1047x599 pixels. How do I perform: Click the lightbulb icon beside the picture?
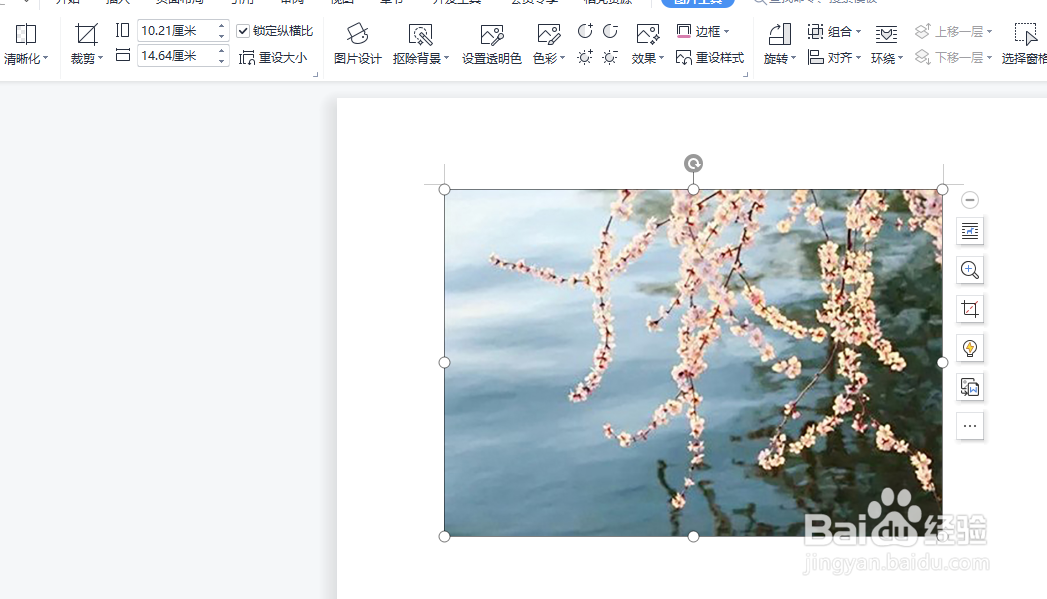pyautogui.click(x=970, y=348)
